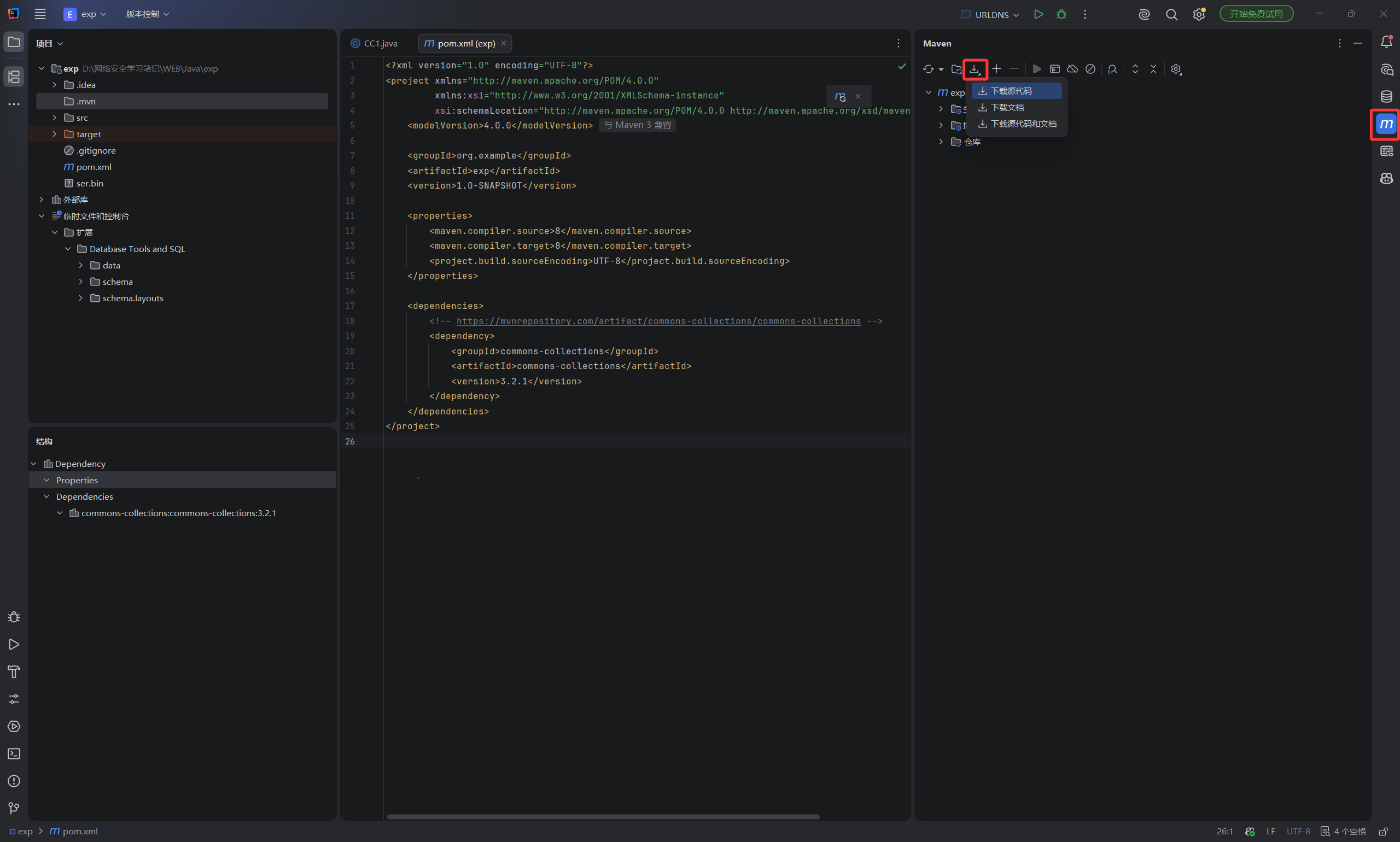
Task: Open Maven settings wrench-gear icon
Action: [x=1176, y=69]
